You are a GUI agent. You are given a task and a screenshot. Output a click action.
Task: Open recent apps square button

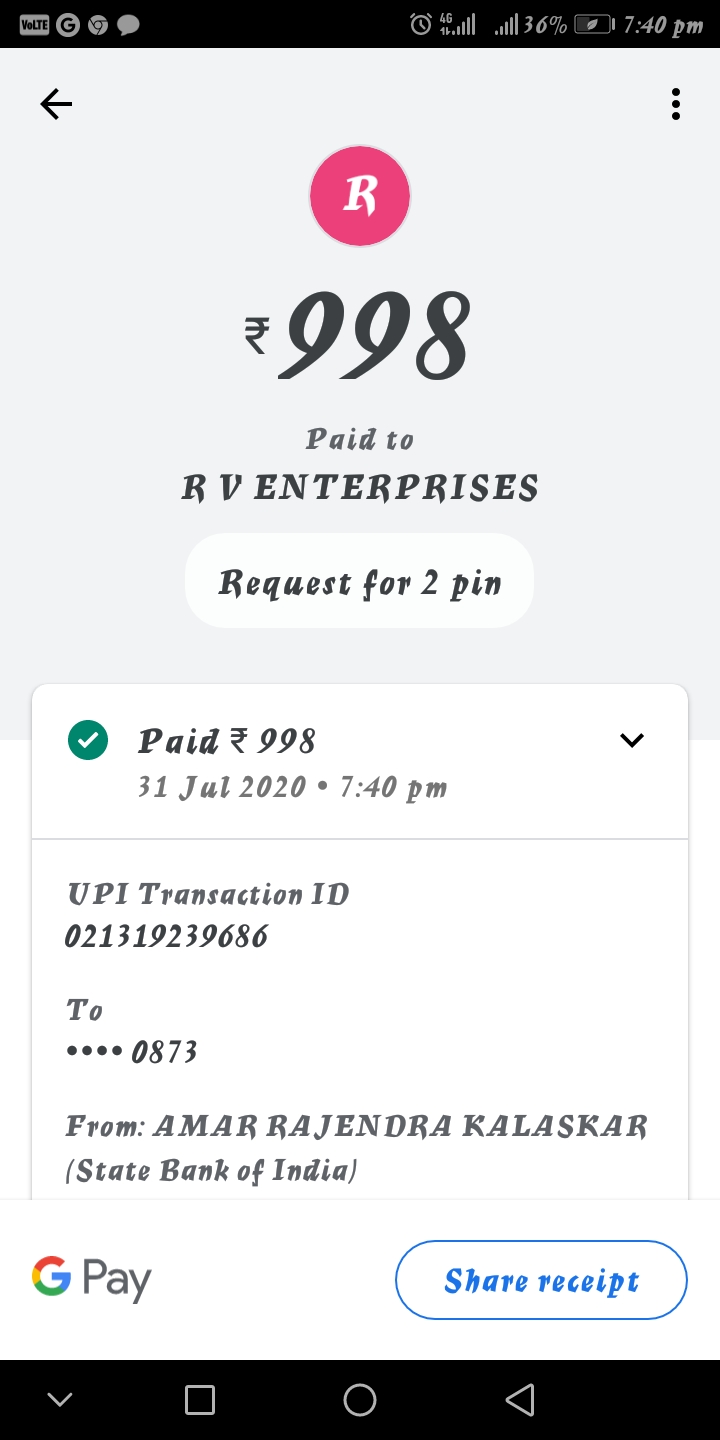click(x=200, y=1400)
